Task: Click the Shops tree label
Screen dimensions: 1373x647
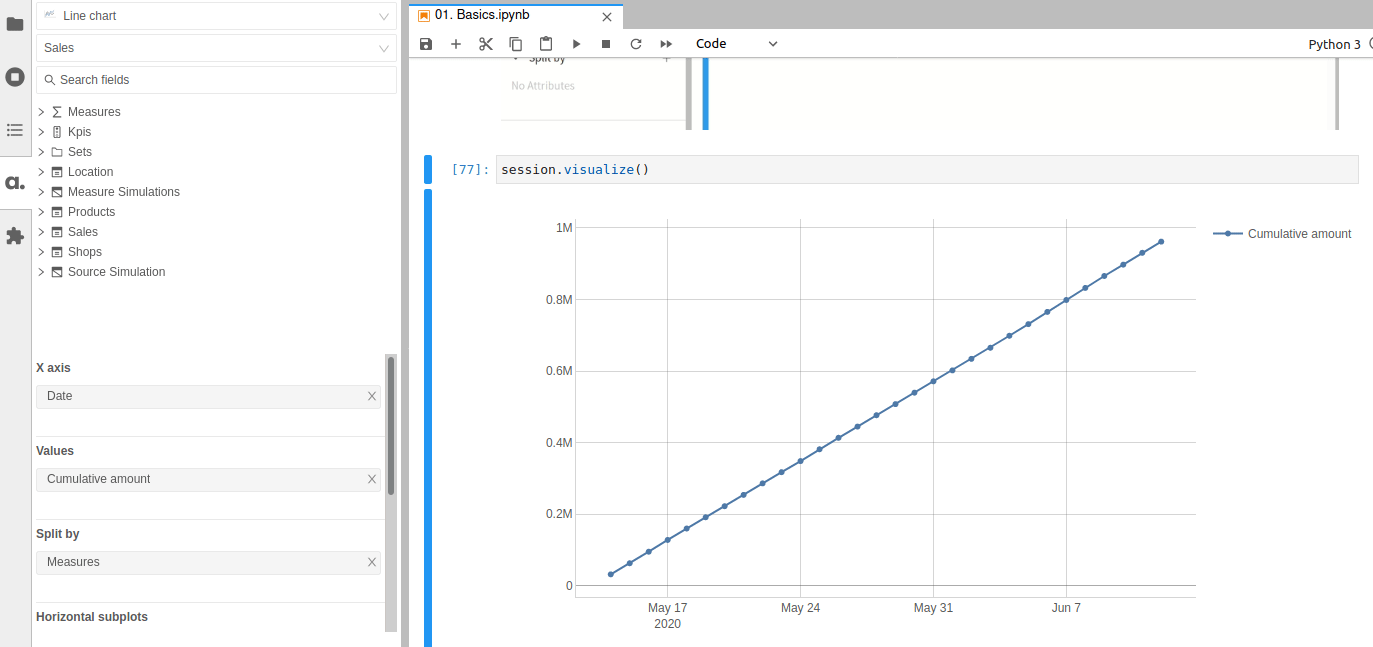Action: point(85,252)
